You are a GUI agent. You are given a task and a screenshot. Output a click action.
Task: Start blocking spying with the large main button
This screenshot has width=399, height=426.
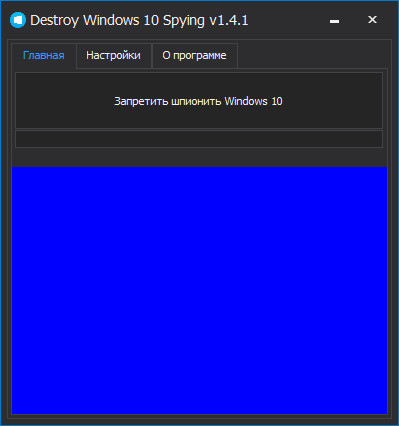pos(199,101)
